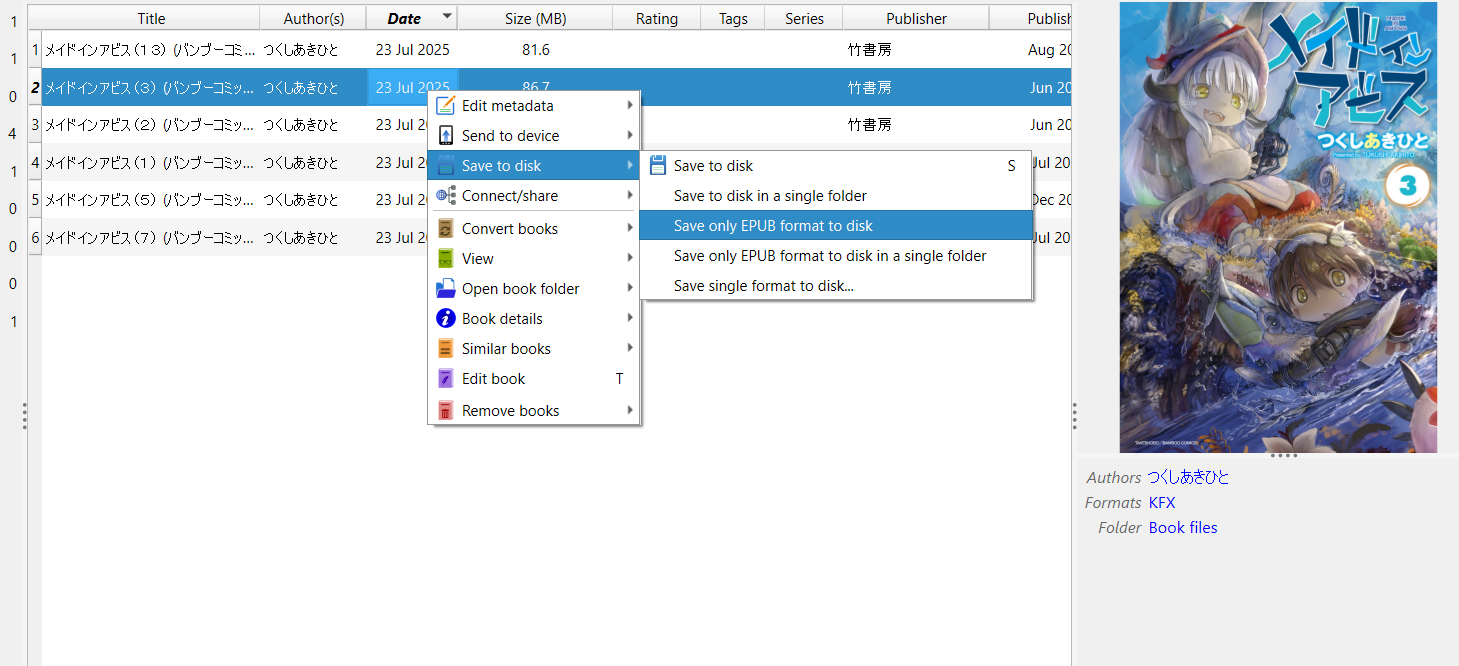Click the Edit metadata pencil icon
This screenshot has height=666, width=1459.
(446, 105)
